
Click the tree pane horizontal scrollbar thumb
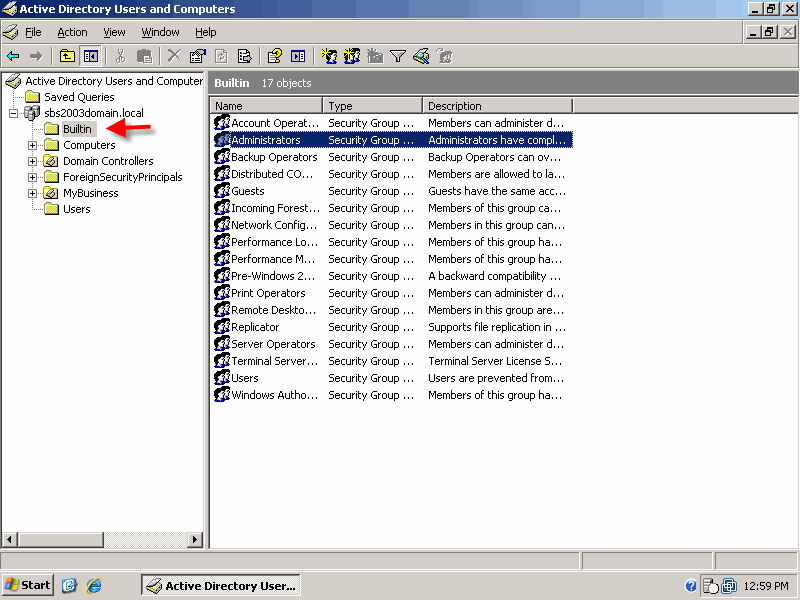pos(61,539)
